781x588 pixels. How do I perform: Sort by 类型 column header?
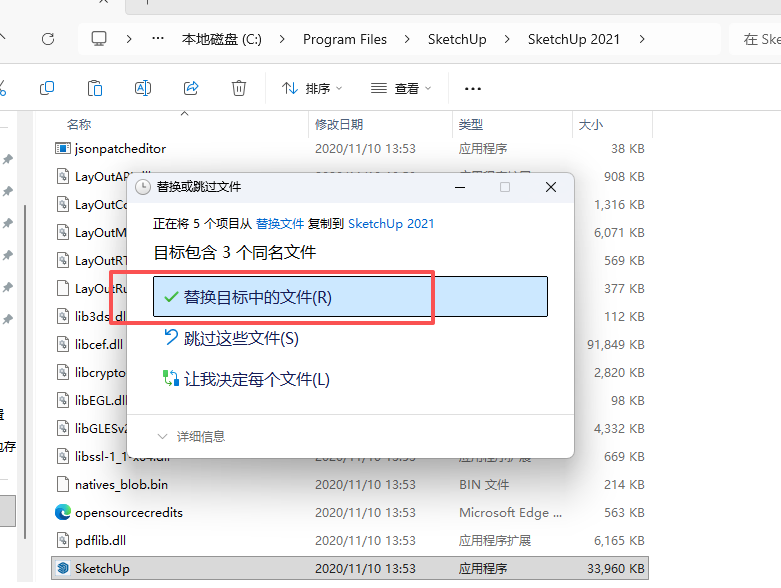471,124
